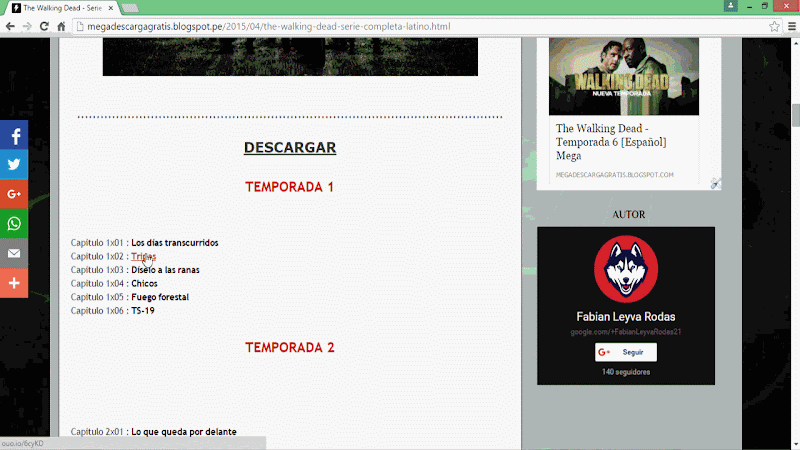The width and height of the screenshot is (800, 450).
Task: Bookmark this page with the star
Action: (x=774, y=26)
